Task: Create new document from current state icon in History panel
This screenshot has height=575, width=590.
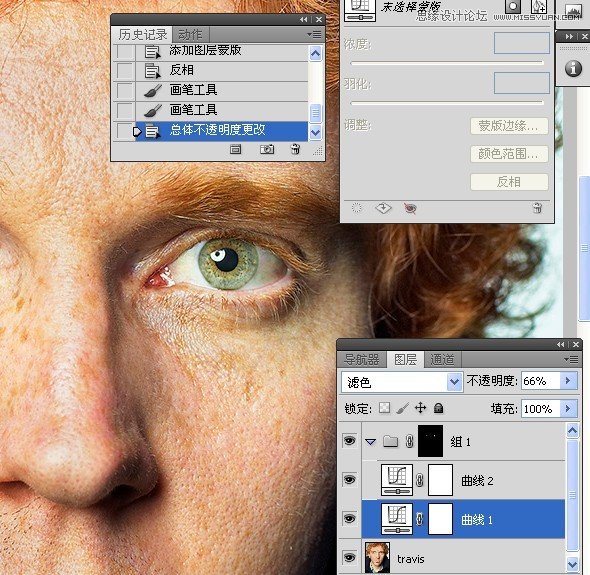Action: coord(236,149)
